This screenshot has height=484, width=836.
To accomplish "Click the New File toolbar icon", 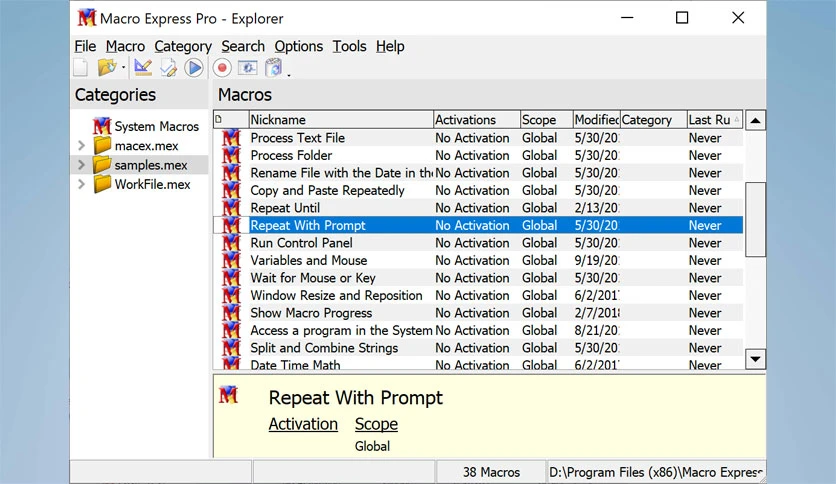I will click(x=81, y=68).
